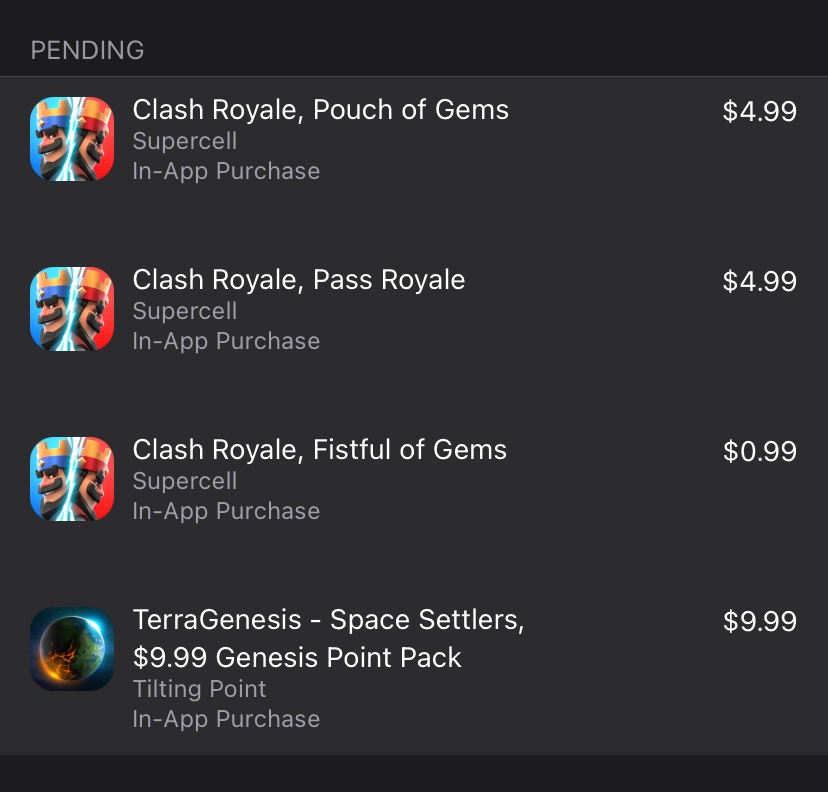Tap the $0.99 price for Fistful of Gems
Image resolution: width=828 pixels, height=792 pixels.
759,451
